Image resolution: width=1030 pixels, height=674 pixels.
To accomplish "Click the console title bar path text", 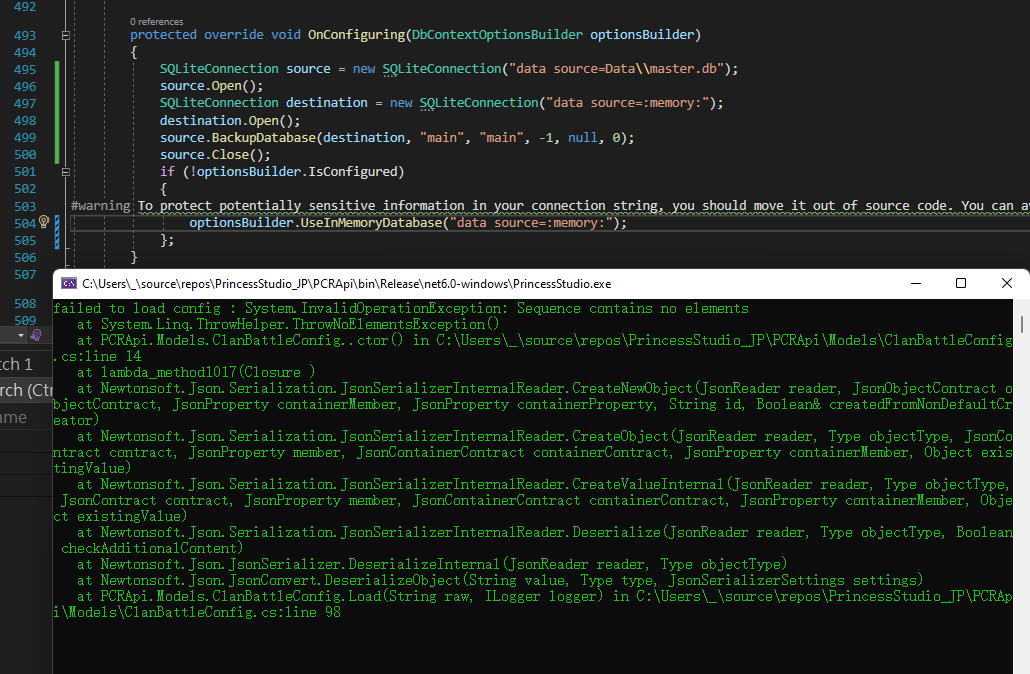I will pyautogui.click(x=346, y=284).
